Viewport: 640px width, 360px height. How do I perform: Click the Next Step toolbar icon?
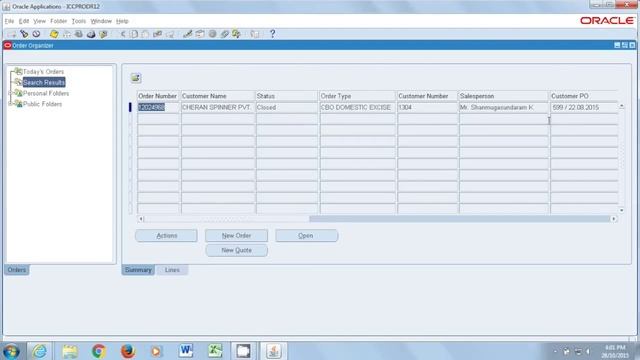[x=66, y=34]
